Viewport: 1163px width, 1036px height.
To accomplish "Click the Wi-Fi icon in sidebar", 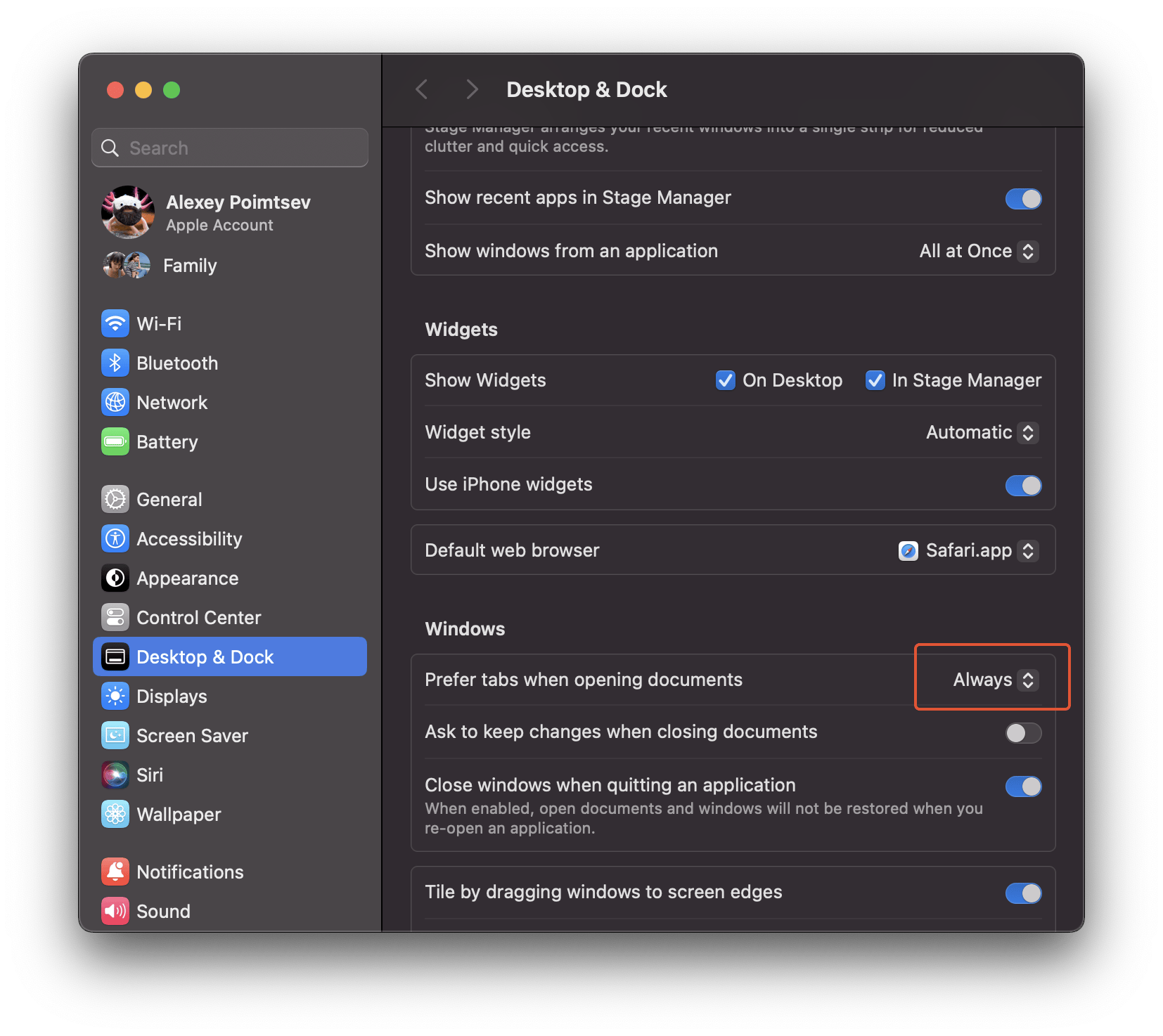I will click(x=115, y=324).
